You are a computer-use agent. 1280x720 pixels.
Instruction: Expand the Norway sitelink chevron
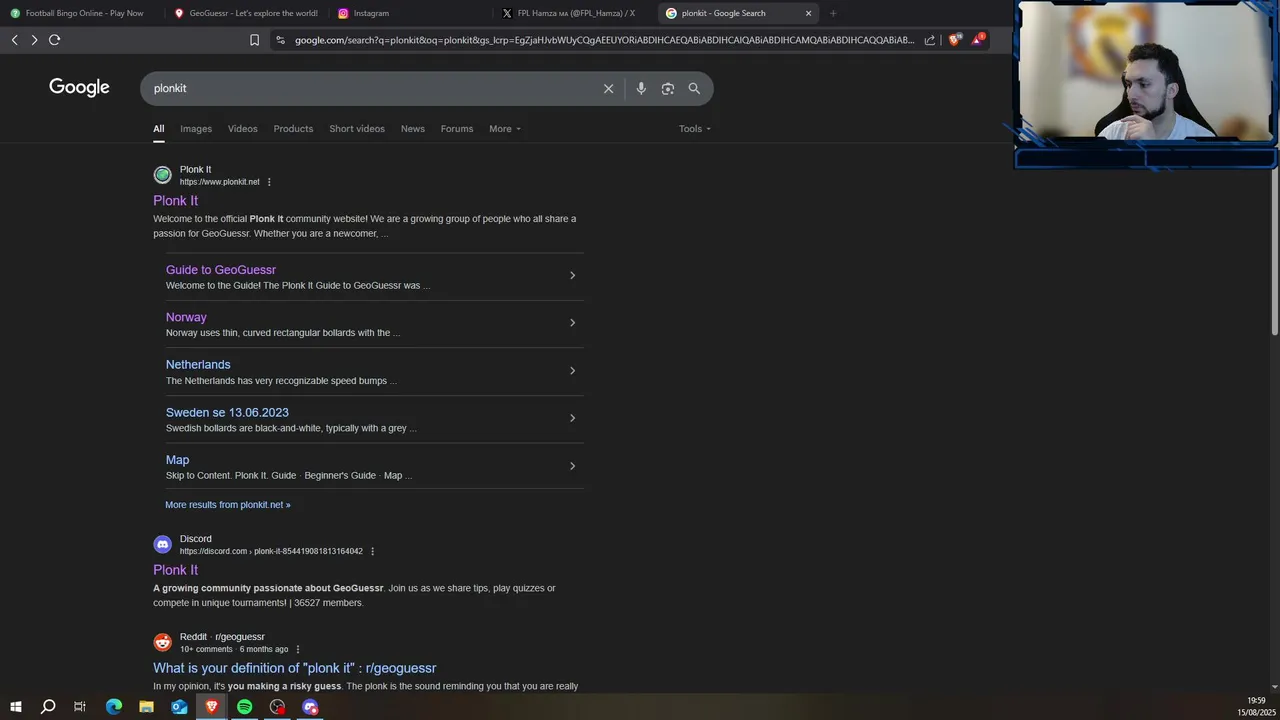pos(572,323)
